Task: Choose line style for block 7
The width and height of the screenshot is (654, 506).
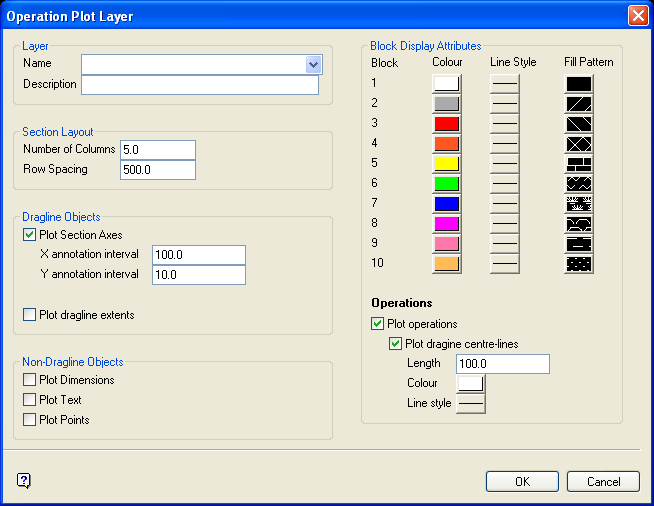Action: pos(505,204)
